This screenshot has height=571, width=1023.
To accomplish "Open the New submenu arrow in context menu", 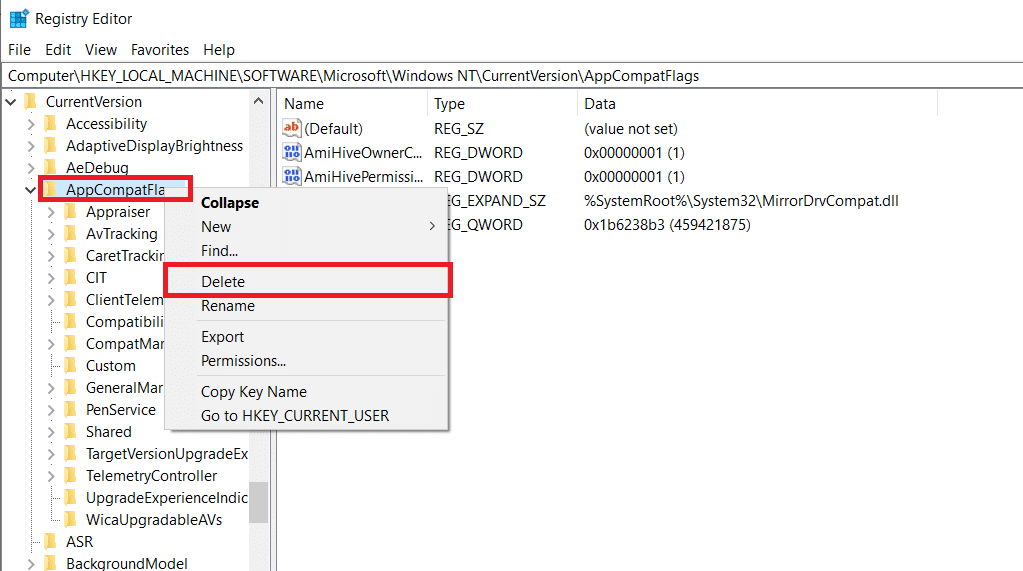I will click(432, 226).
